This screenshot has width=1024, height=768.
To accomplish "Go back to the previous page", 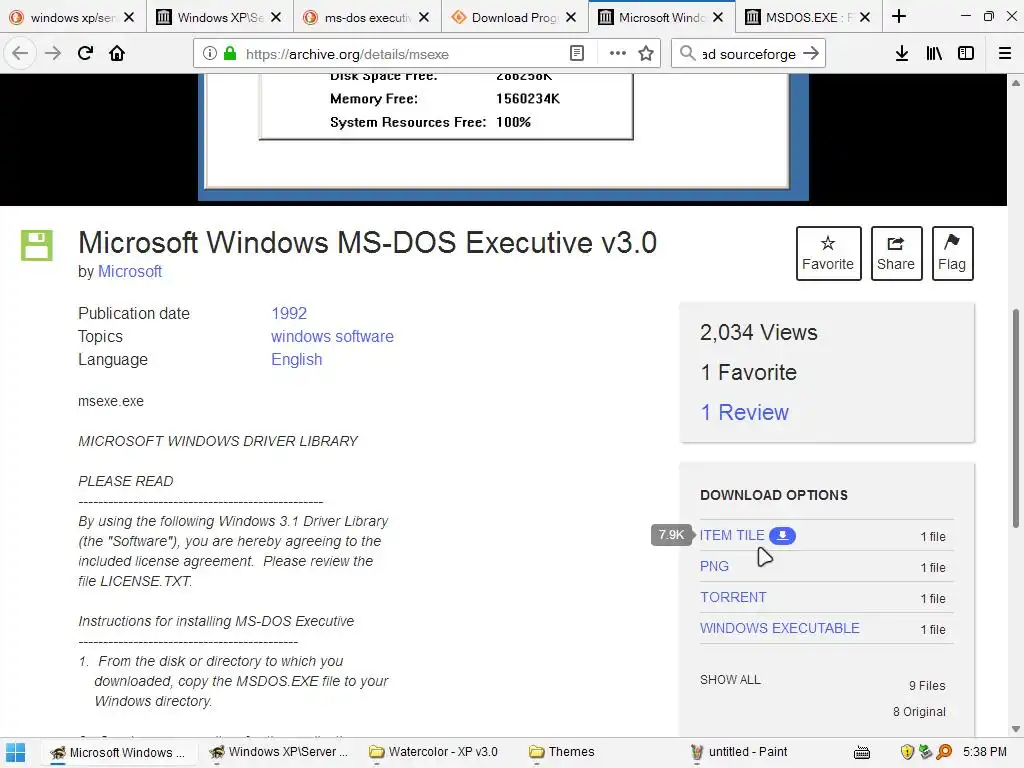I will pyautogui.click(x=20, y=54).
